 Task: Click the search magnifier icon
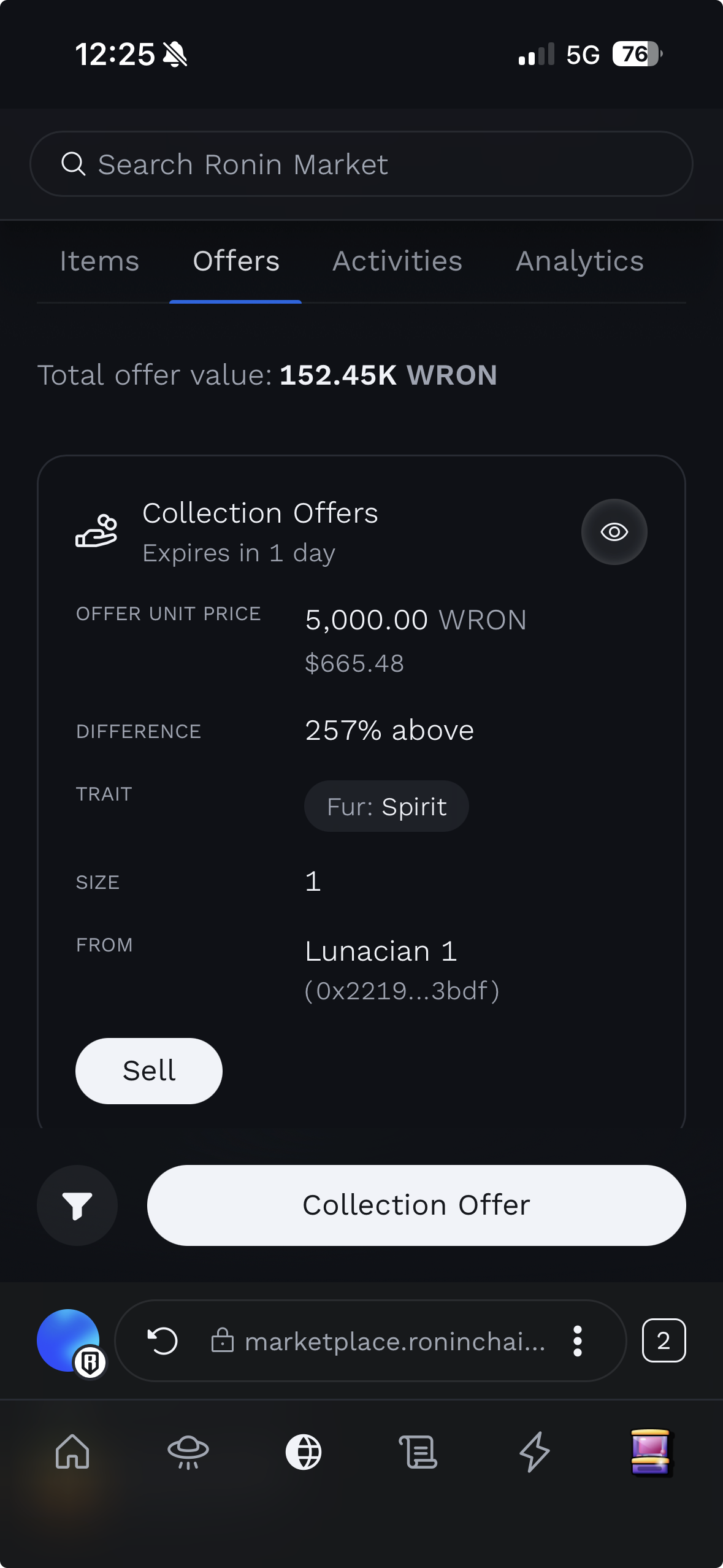tap(74, 164)
